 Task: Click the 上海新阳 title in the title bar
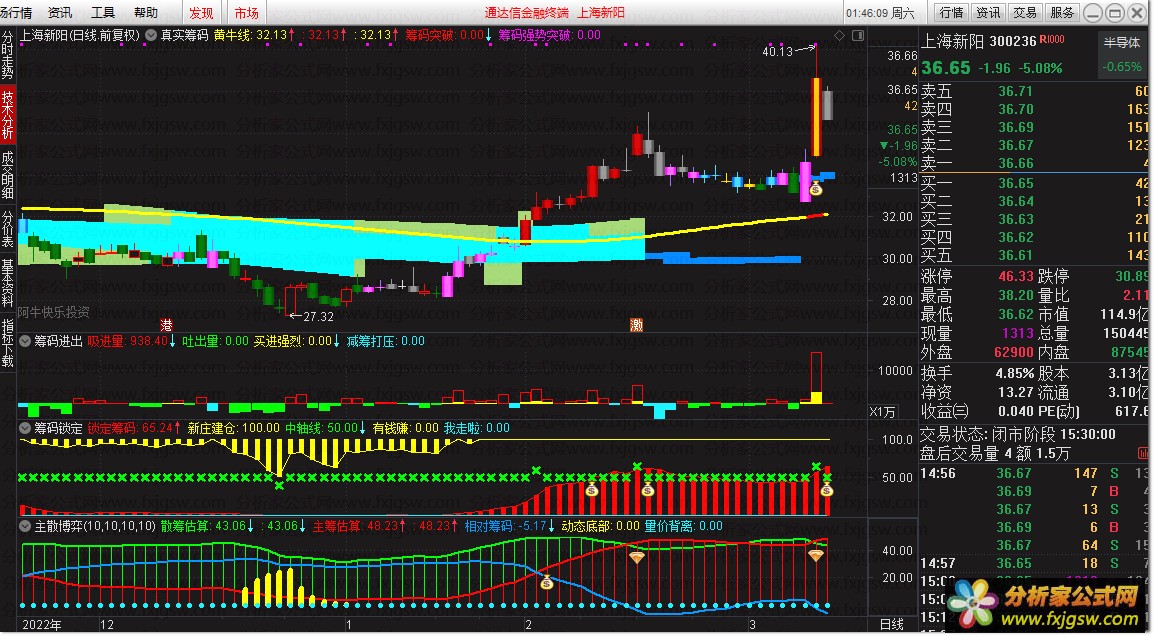(x=600, y=13)
